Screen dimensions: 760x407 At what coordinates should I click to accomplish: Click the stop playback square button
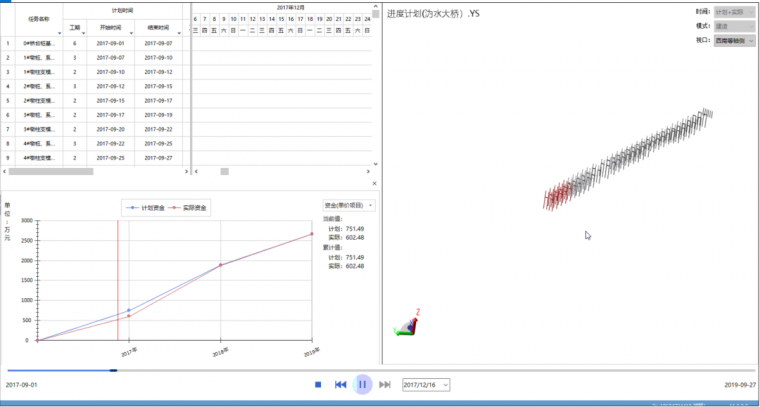tap(318, 384)
